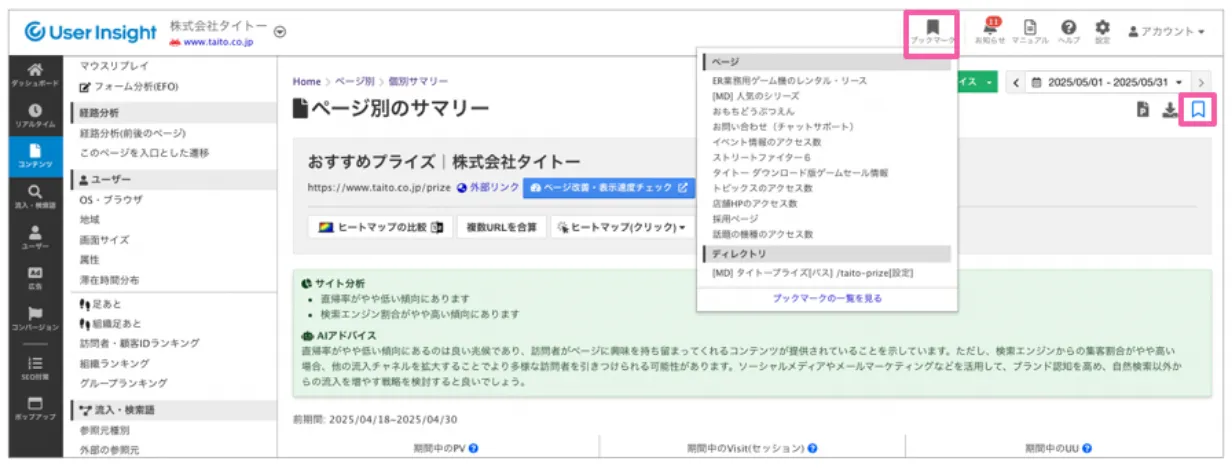Image resolution: width=1232 pixels, height=472 pixels.
Task: Open OS・ブラウザ menu item
Action: point(111,199)
